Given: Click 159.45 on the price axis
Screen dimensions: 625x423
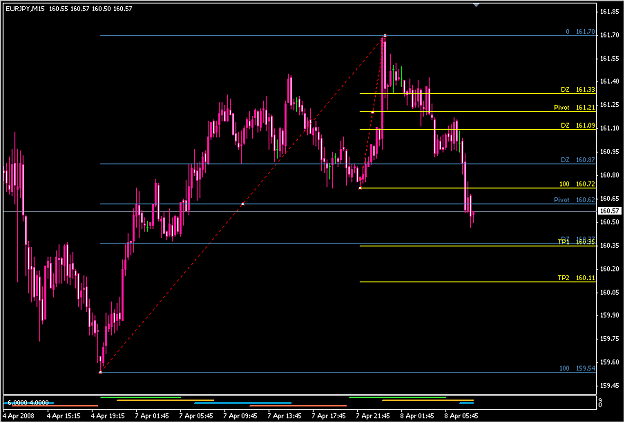Looking at the screenshot, I should pos(609,386).
